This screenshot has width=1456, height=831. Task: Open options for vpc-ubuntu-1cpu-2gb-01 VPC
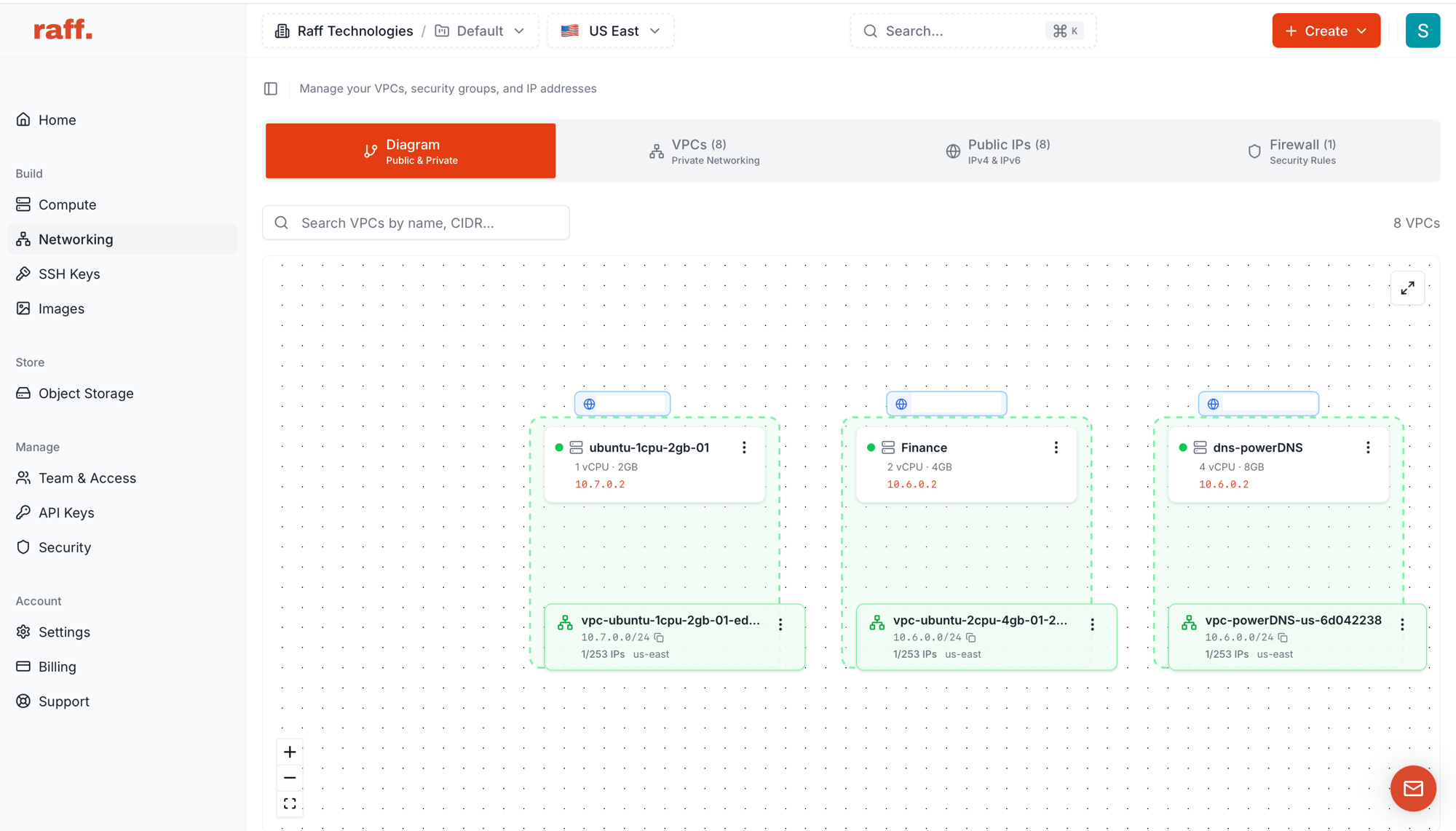pyautogui.click(x=780, y=624)
